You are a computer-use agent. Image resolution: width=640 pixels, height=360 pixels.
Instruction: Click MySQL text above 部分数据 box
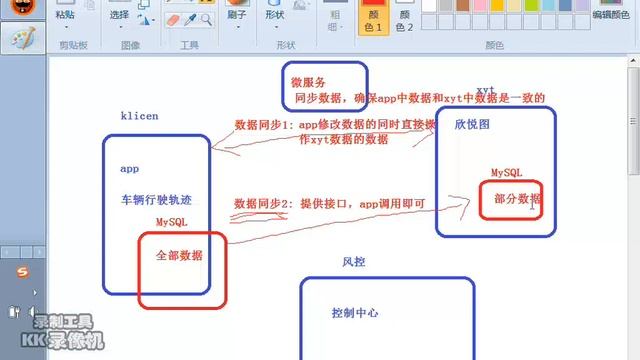pos(507,173)
